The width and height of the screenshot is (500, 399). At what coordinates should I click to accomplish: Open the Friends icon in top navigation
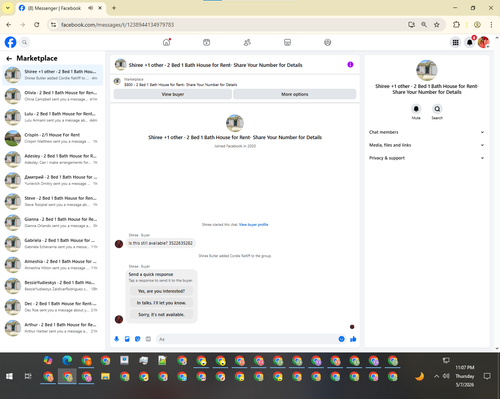coord(247,42)
